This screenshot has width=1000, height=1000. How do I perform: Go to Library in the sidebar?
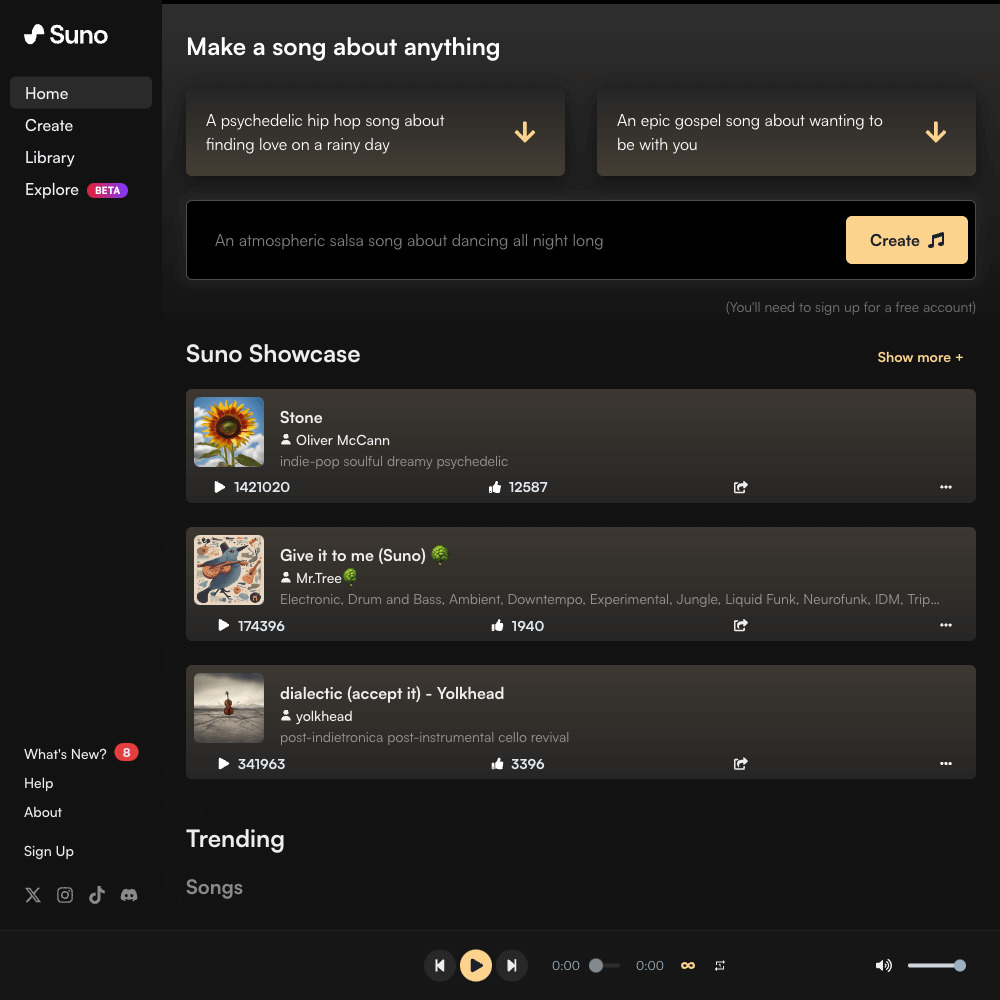point(50,158)
